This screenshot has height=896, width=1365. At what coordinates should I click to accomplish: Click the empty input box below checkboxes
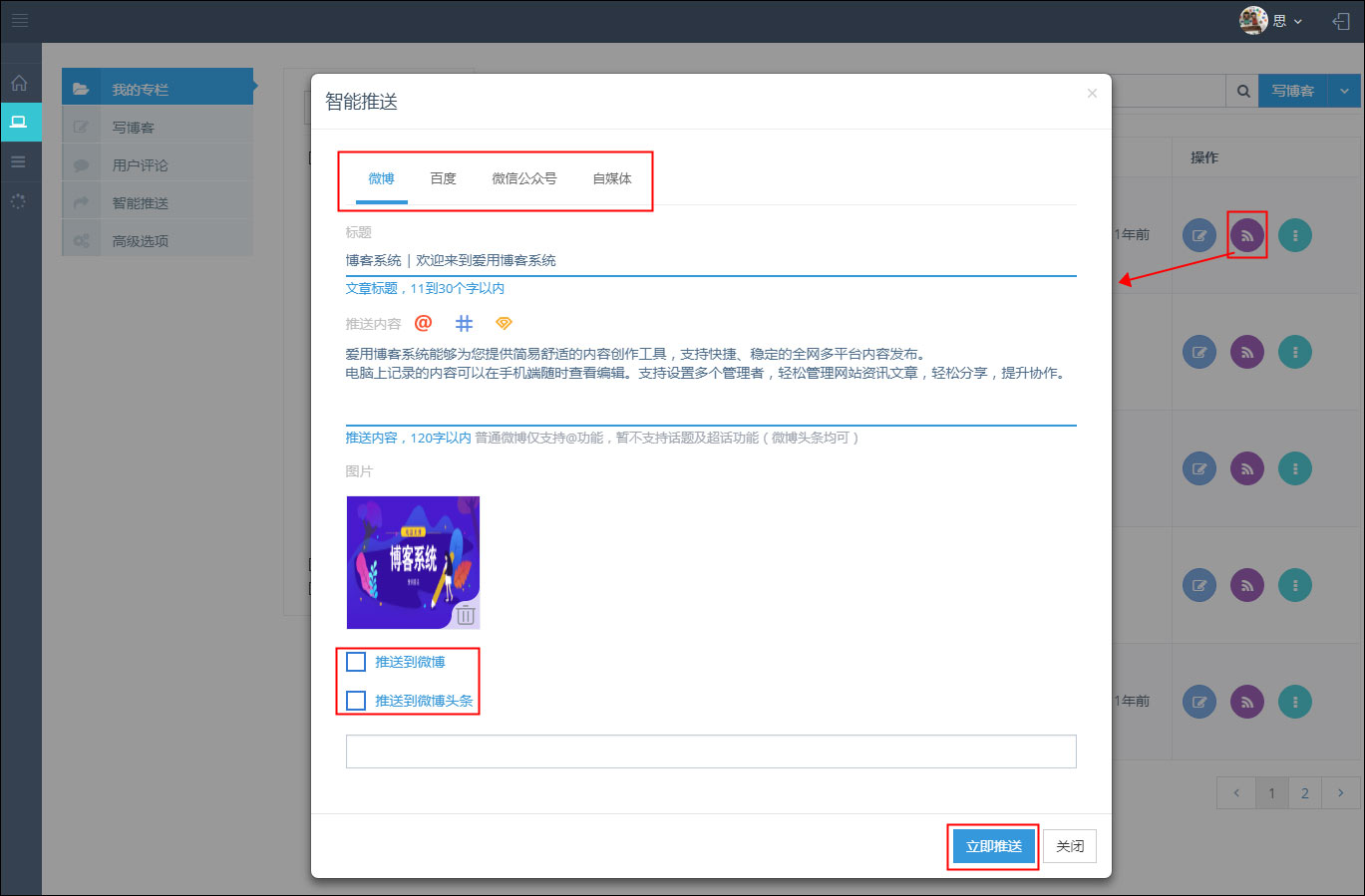711,751
